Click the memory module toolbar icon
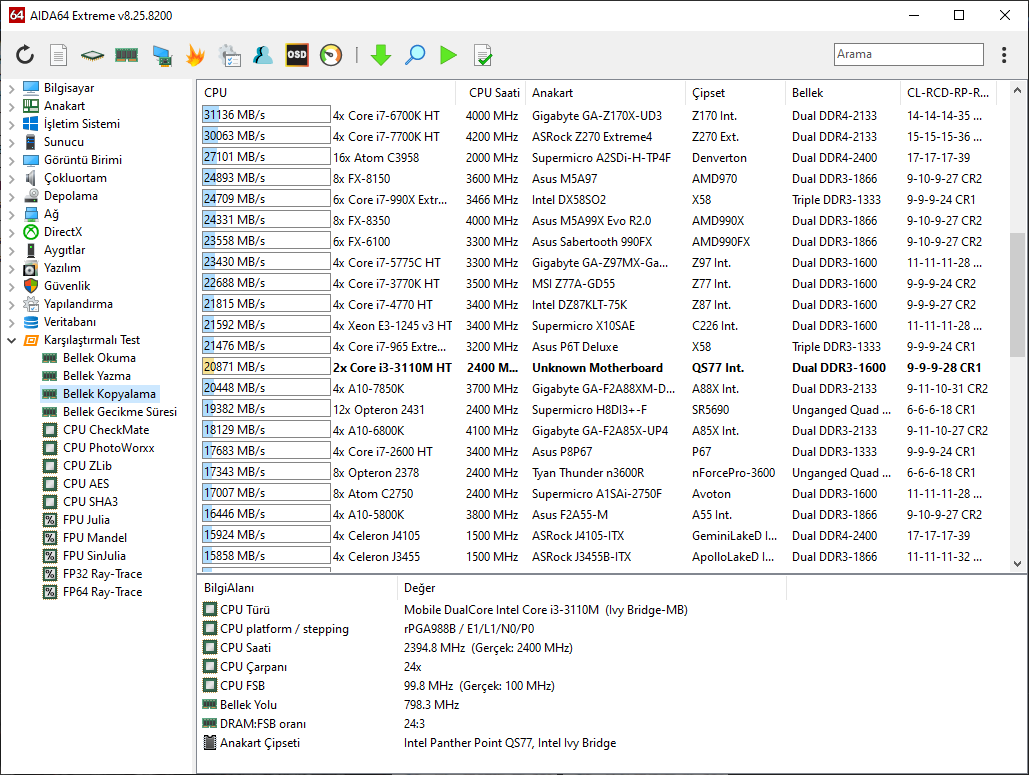Screen dimensions: 1029x775 click(x=127, y=55)
